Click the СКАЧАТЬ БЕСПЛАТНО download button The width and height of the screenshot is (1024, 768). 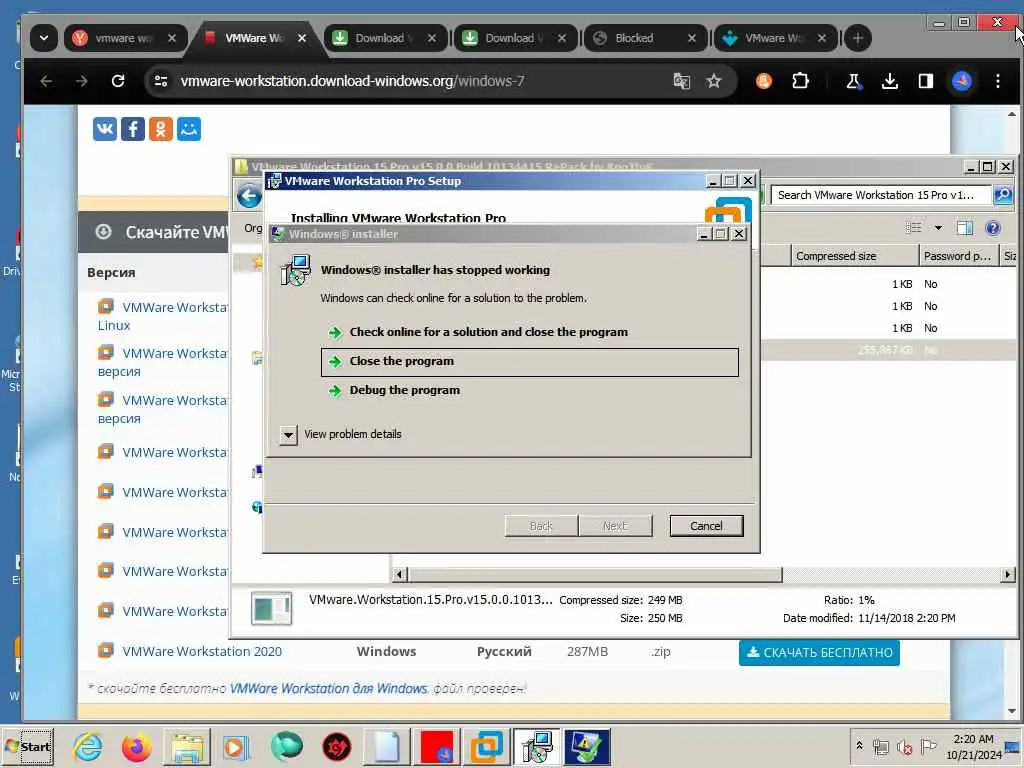pyautogui.click(x=819, y=652)
